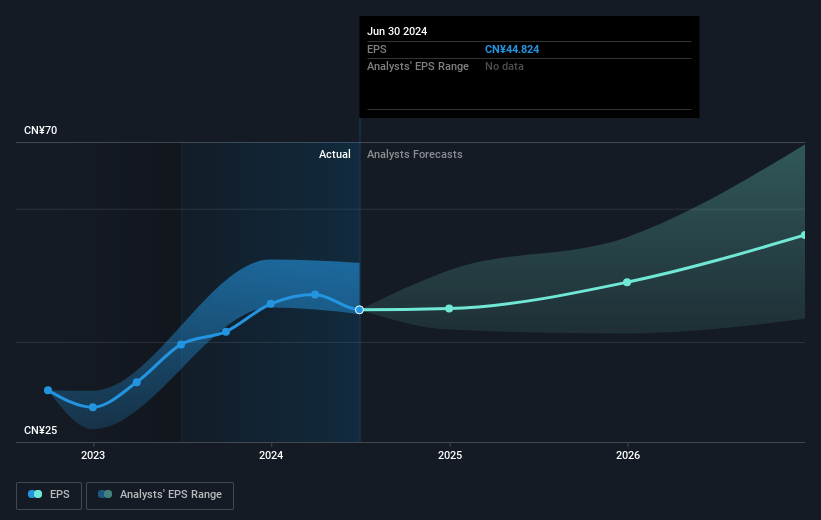Click the last forecast data point at right edge
Viewport: 821px width, 520px height.
coord(804,235)
